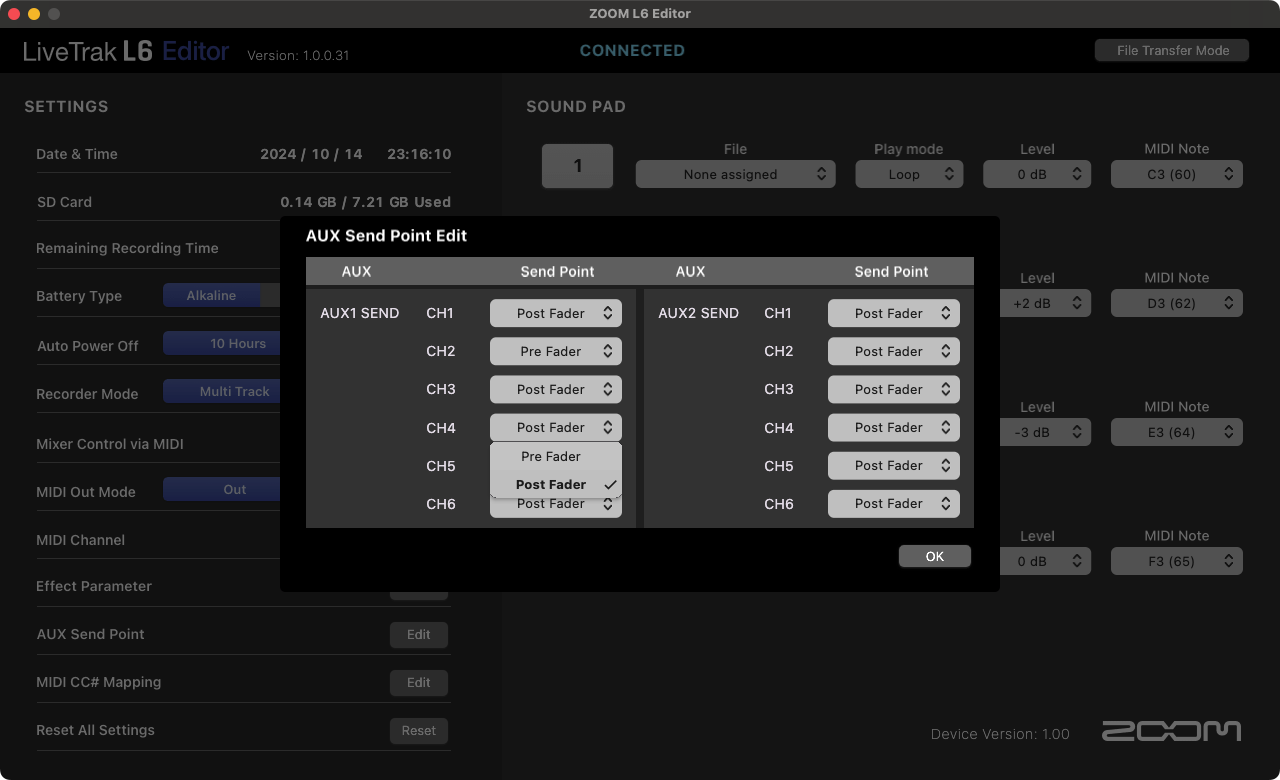
Task: Click Edit button for MIDI CC# Mapping
Action: coord(419,682)
